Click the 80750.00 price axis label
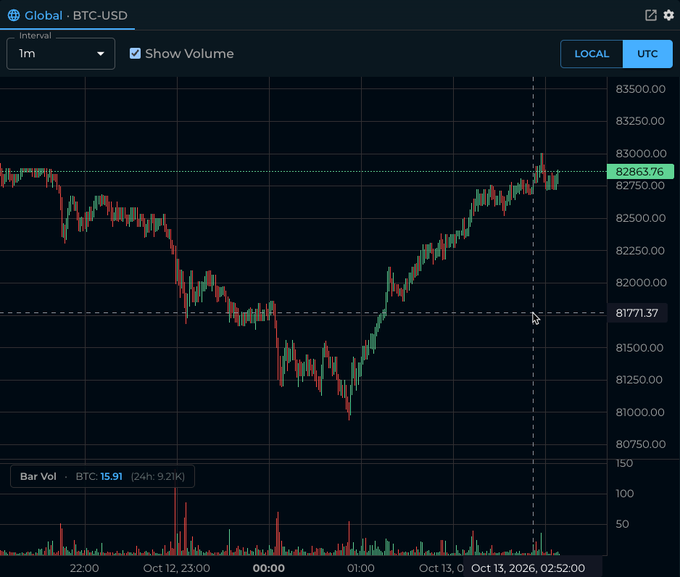The height and width of the screenshot is (577, 680). [641, 444]
